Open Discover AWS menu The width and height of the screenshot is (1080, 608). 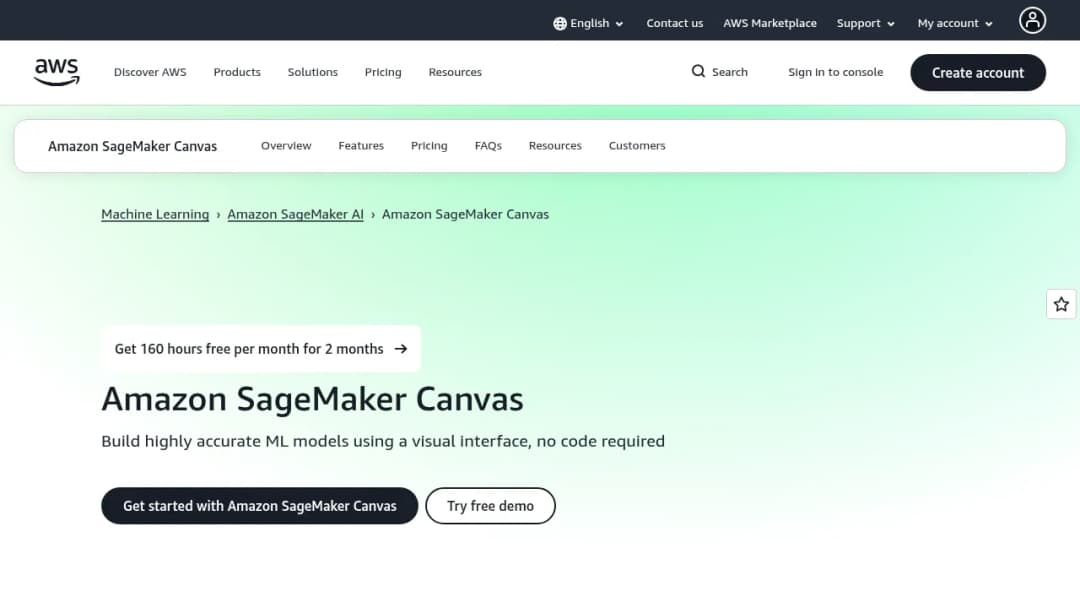150,72
